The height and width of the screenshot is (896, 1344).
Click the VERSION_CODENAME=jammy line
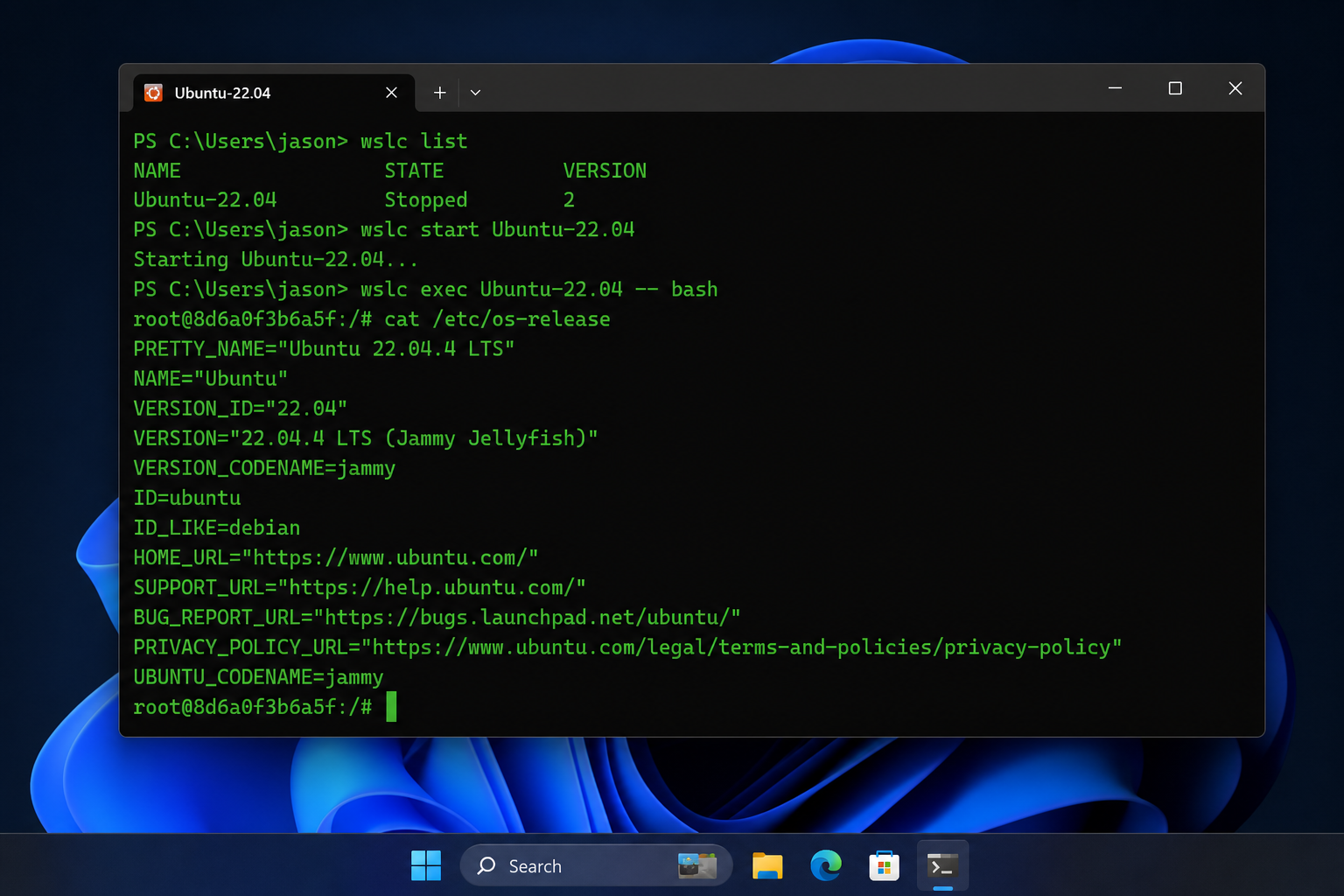(x=264, y=468)
